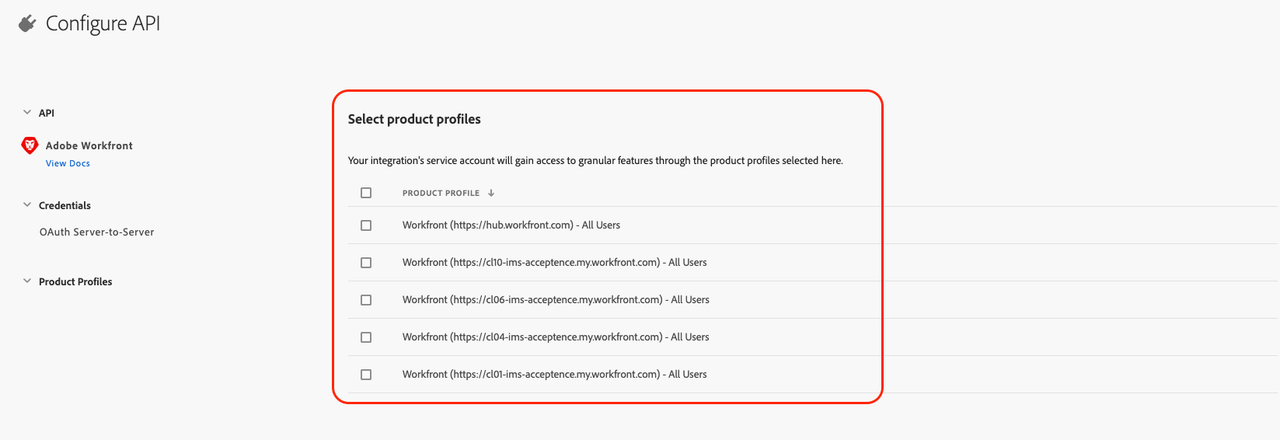This screenshot has height=440, width=1280.
Task: Click the Adobe Workfront logo icon
Action: click(29, 146)
